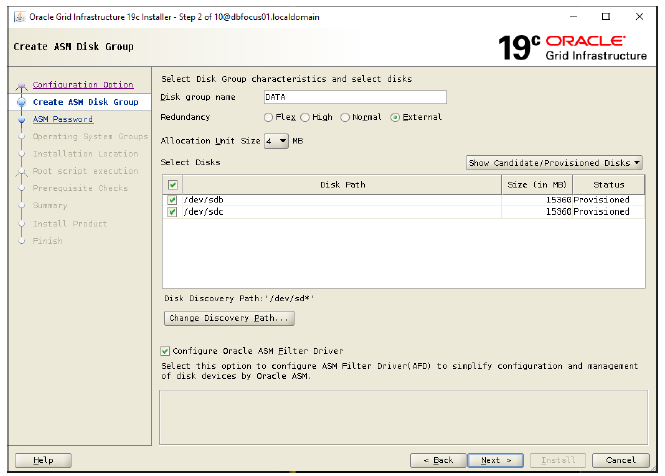This screenshot has height=476, width=665.
Task: Open the ASM Password step
Action: click(x=63, y=120)
